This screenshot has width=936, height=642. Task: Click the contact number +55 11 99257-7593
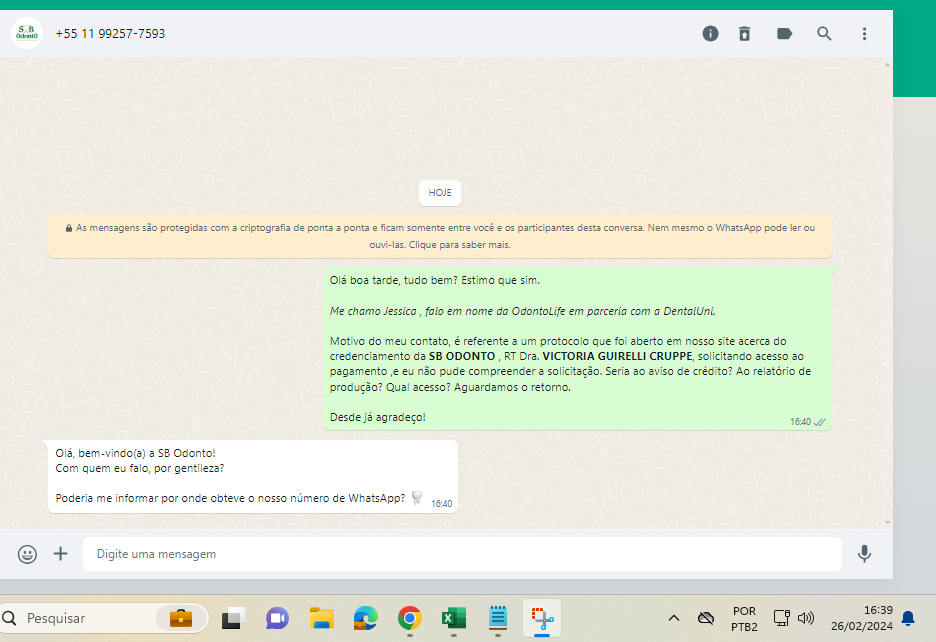[110, 33]
